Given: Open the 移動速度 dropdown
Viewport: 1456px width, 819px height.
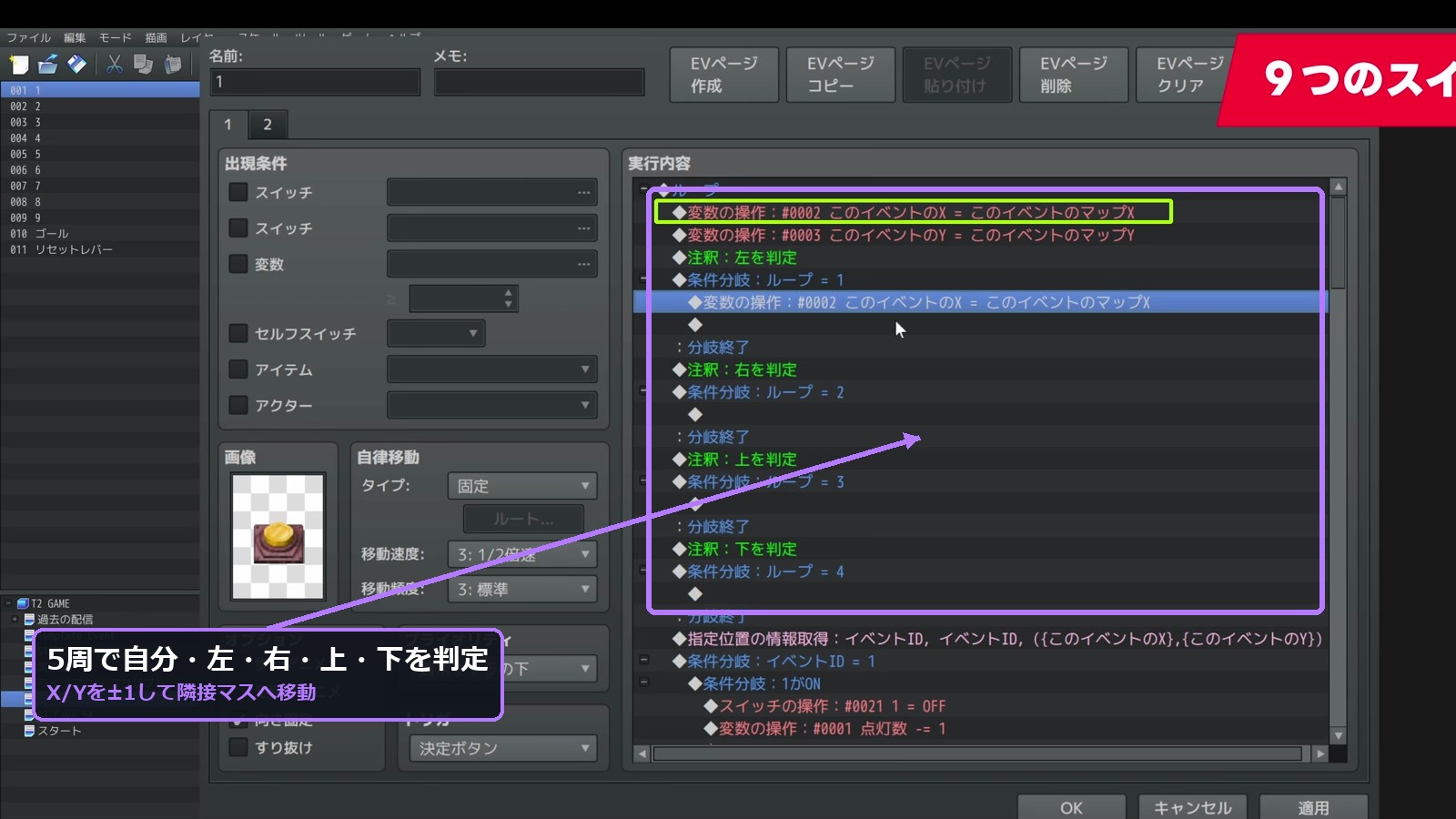Looking at the screenshot, I should pyautogui.click(x=522, y=554).
